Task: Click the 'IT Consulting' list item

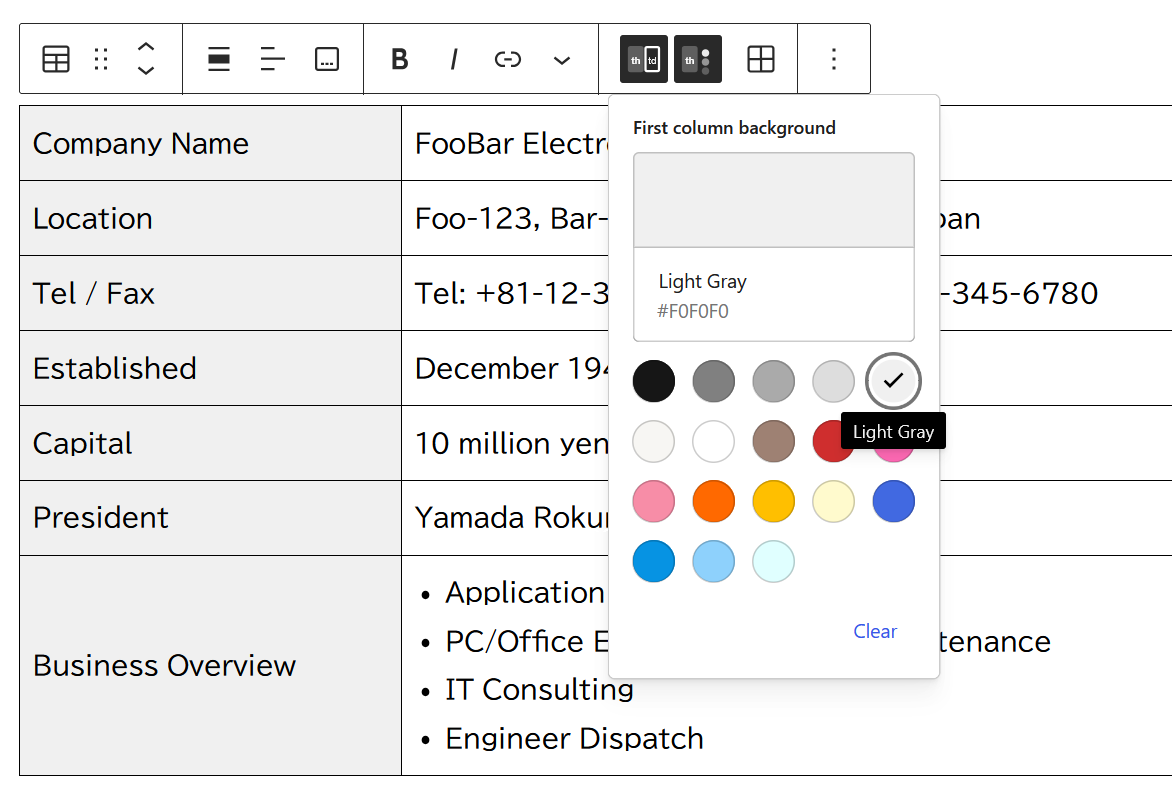Action: [x=539, y=690]
